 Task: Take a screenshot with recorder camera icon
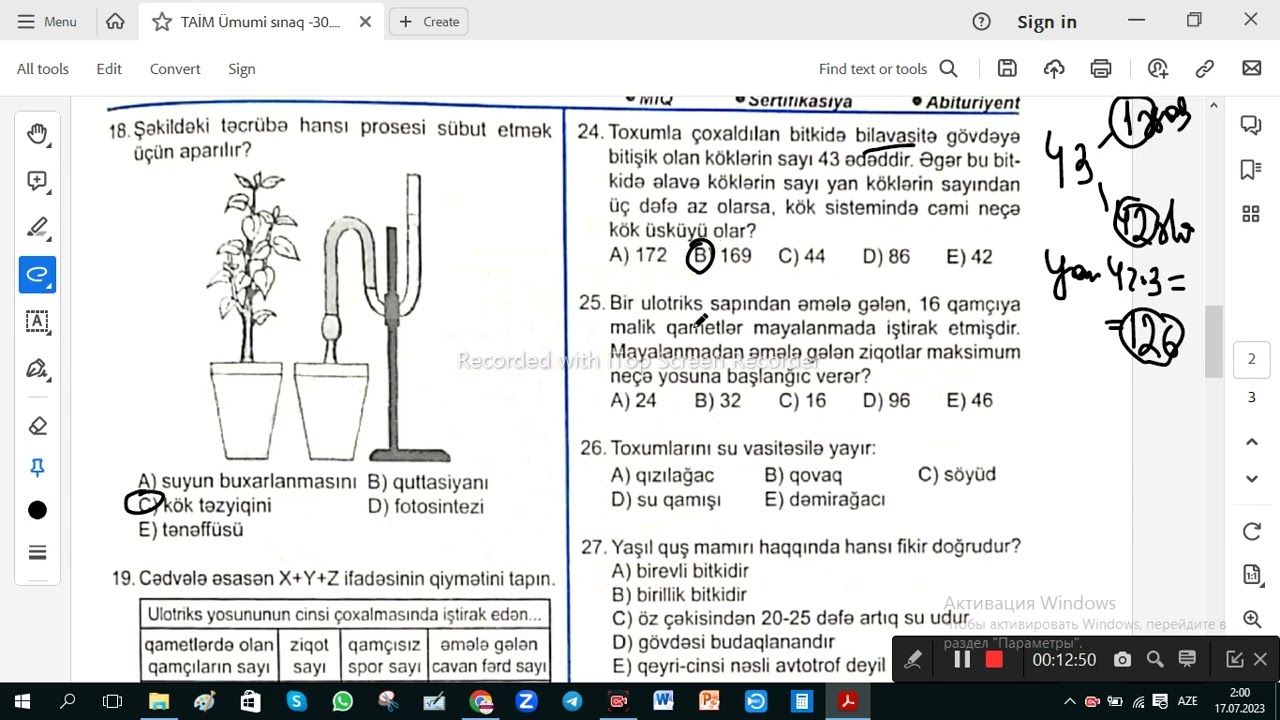click(1122, 660)
